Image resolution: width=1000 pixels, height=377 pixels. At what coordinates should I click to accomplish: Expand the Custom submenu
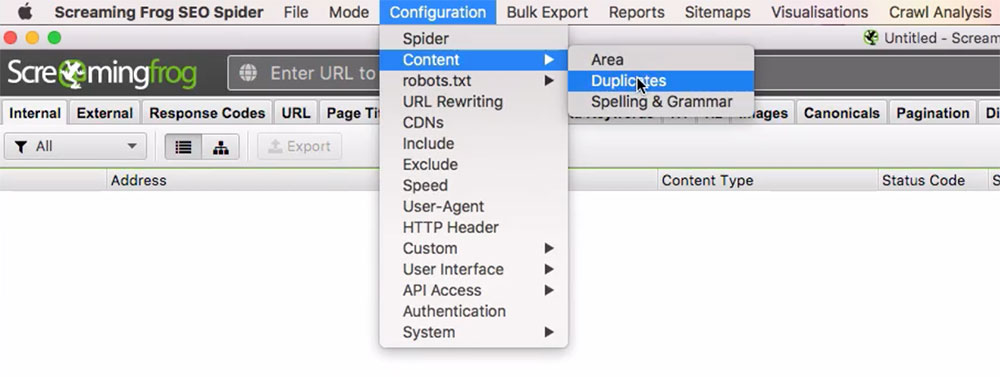coord(473,248)
